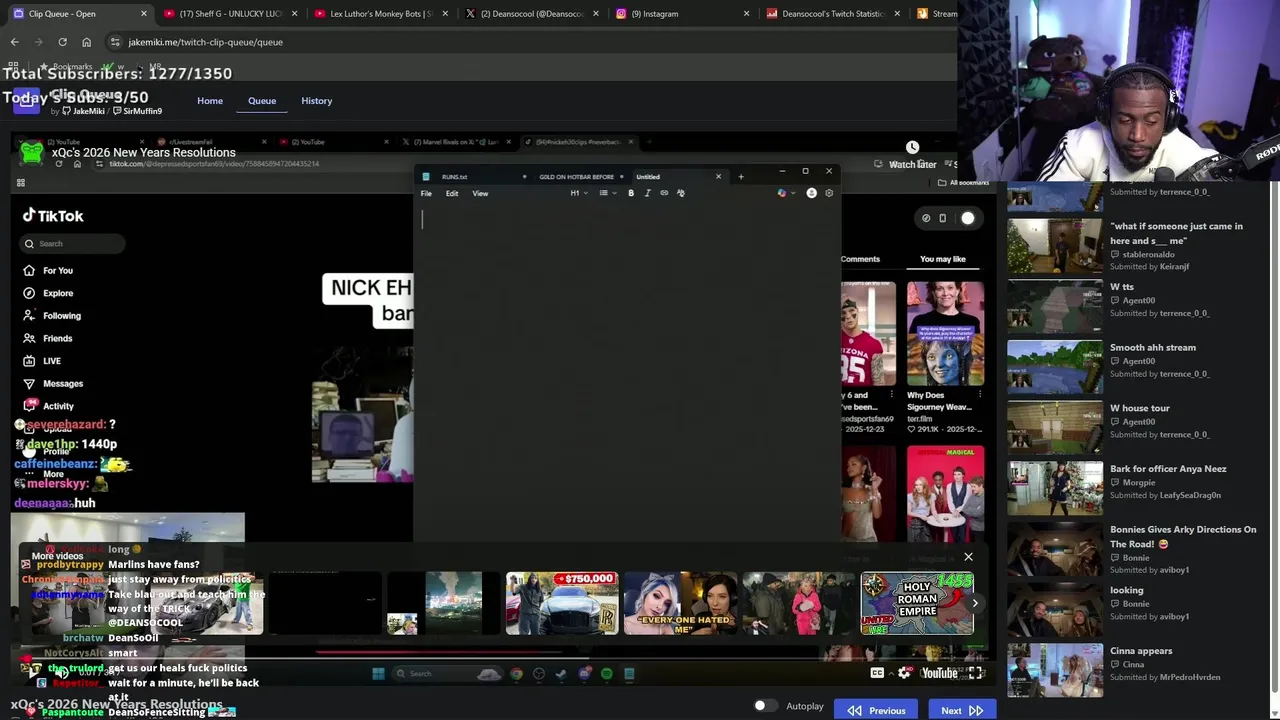This screenshot has width=1280, height=720.
Task: Toggle closed captions on YouTube player
Action: pyautogui.click(x=877, y=673)
